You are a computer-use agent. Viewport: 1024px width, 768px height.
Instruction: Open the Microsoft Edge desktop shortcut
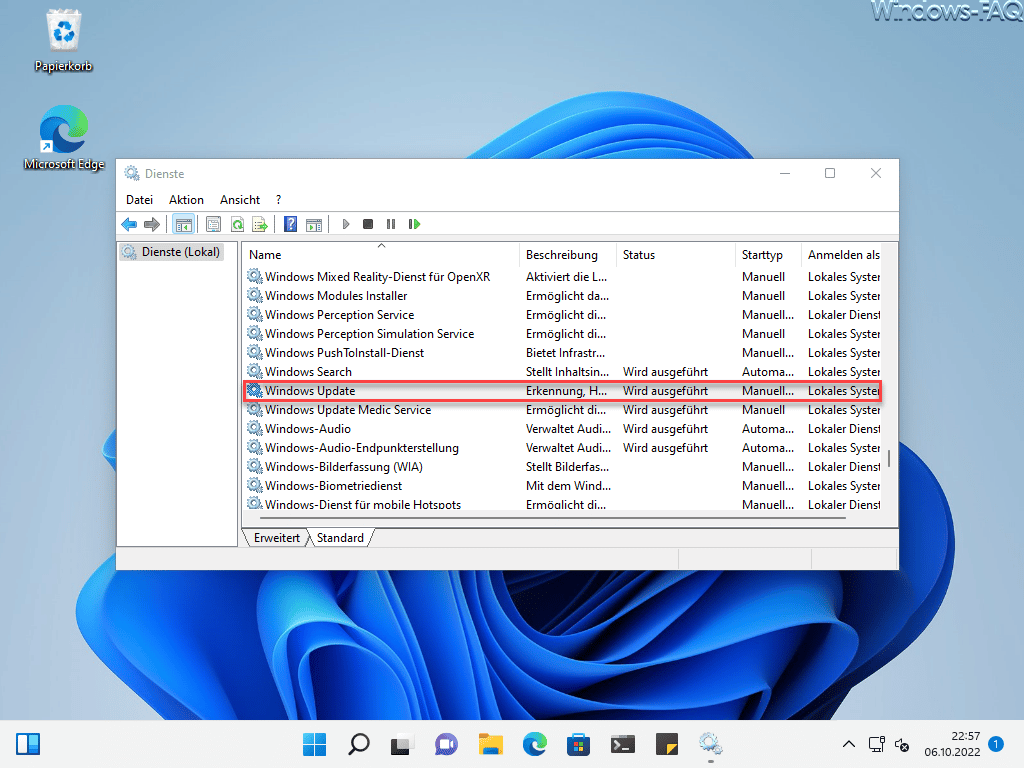(x=63, y=138)
